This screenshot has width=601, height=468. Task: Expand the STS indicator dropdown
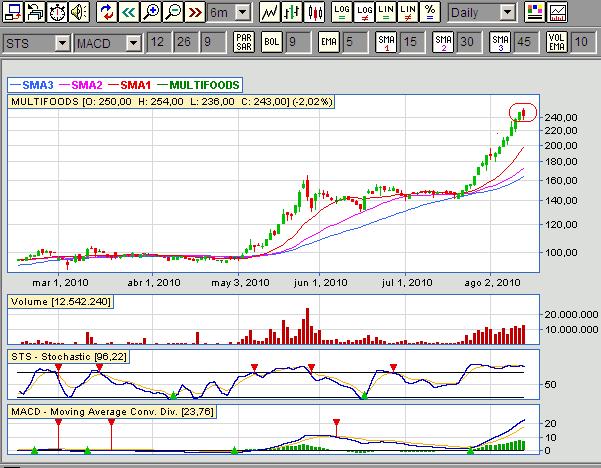click(x=62, y=44)
